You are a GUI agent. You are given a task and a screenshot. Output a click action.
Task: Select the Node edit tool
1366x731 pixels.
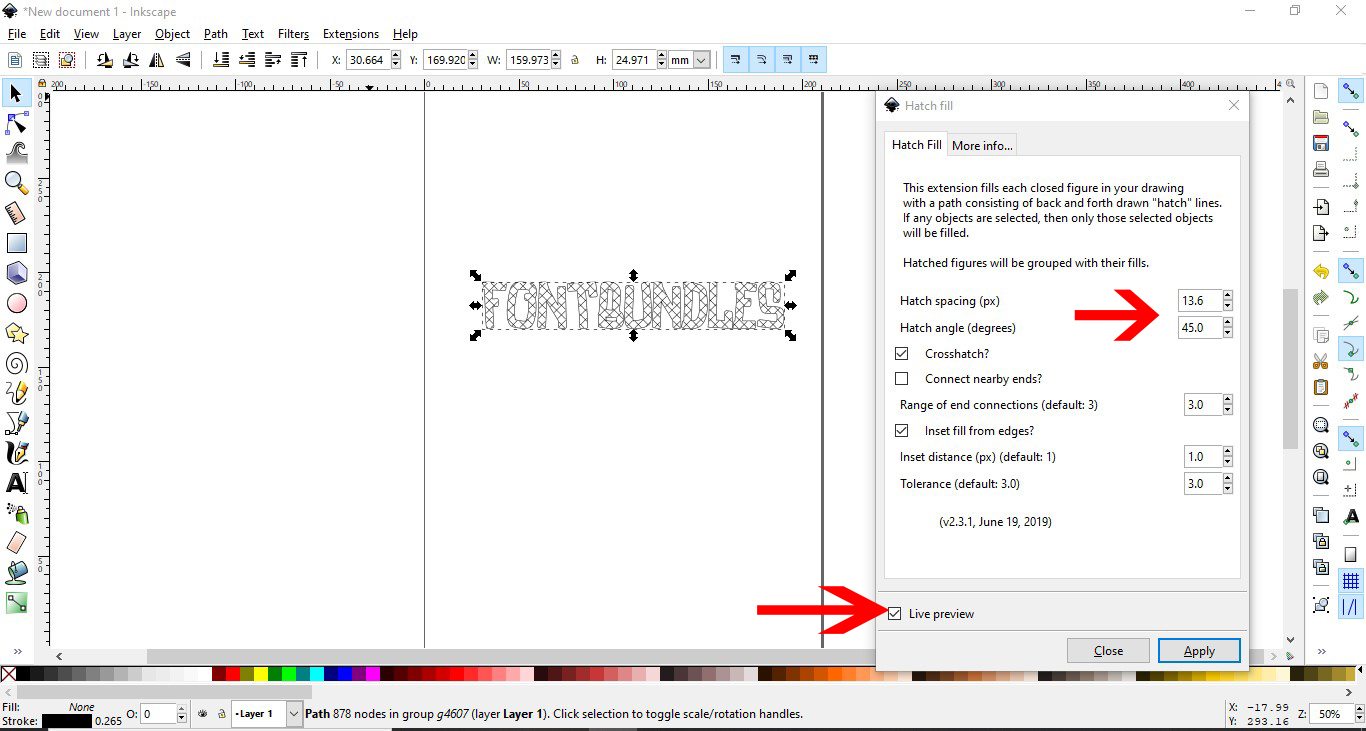pyautogui.click(x=16, y=123)
